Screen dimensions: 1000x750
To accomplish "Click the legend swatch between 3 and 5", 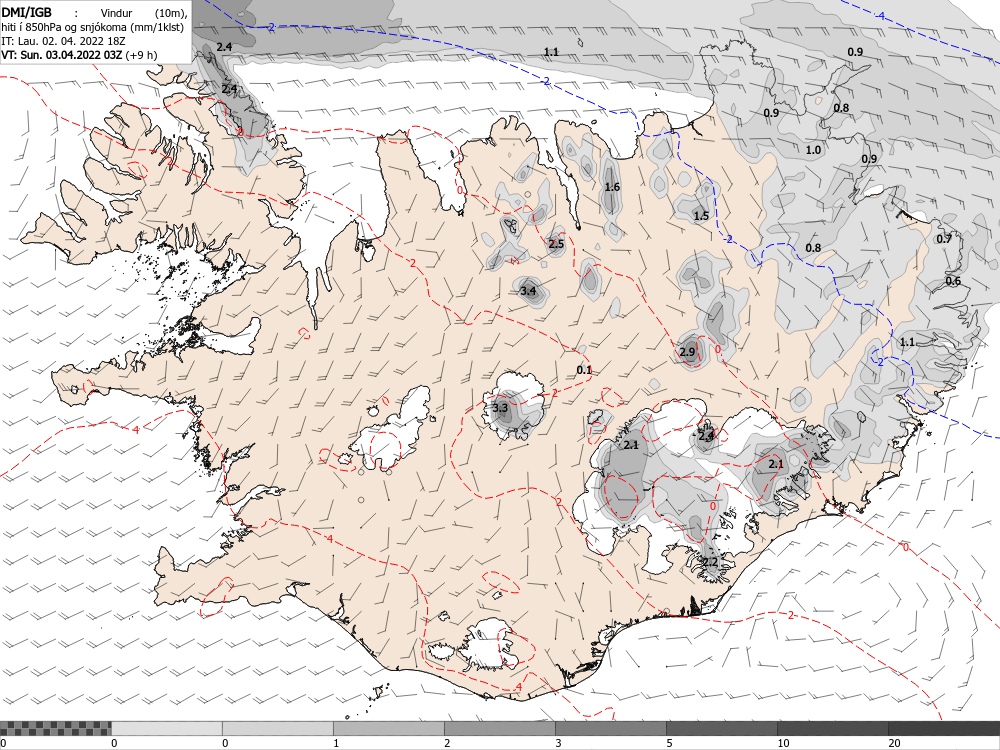I will tap(611, 728).
